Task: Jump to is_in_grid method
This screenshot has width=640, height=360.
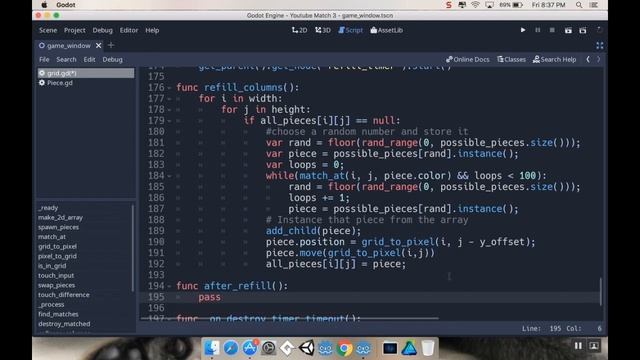Action: click(52, 266)
